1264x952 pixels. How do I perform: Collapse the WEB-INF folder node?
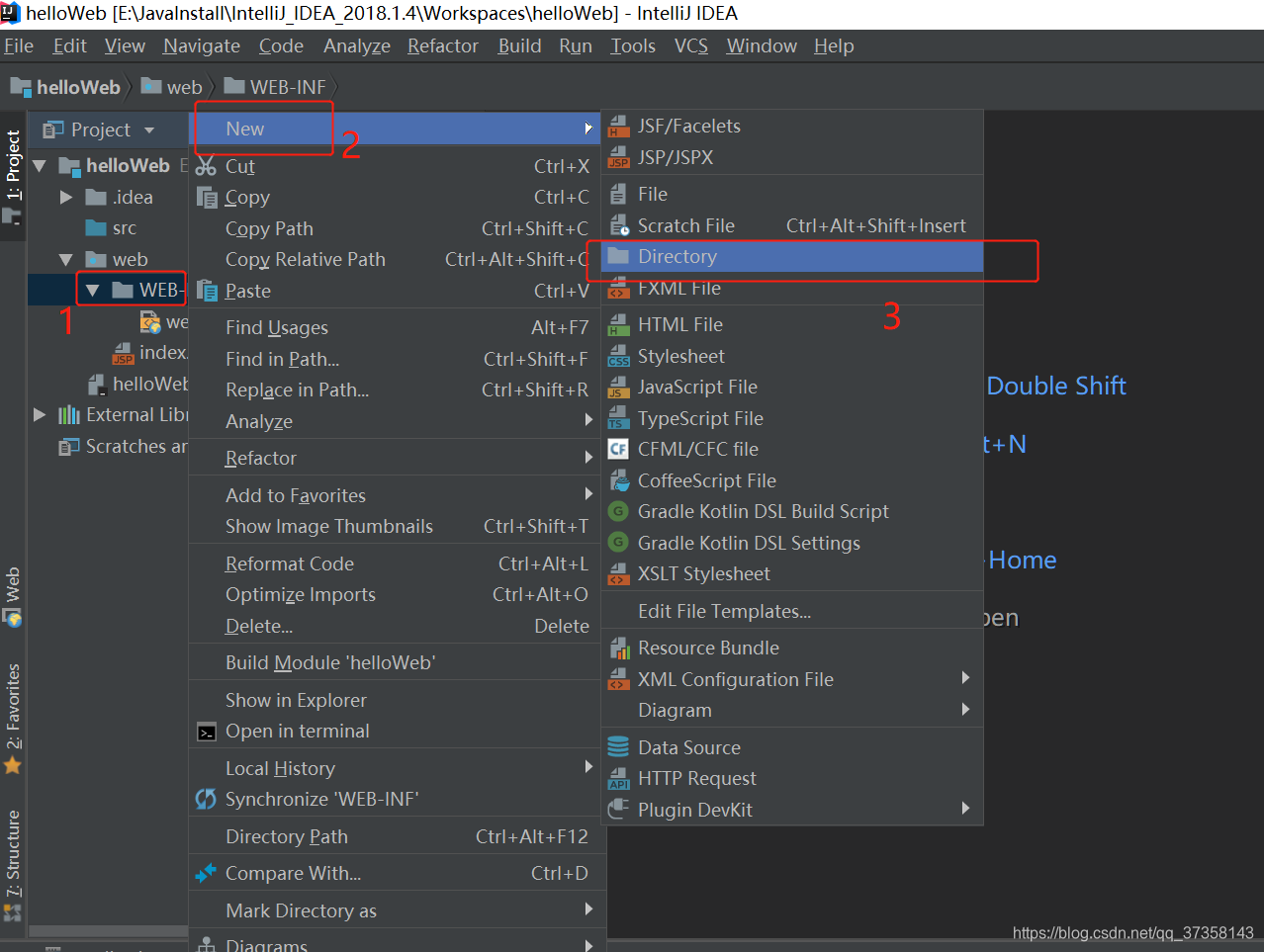93,291
